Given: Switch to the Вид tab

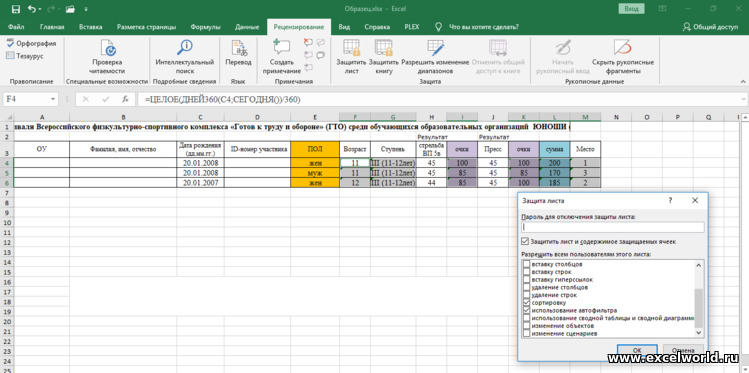Looking at the screenshot, I should 344,27.
